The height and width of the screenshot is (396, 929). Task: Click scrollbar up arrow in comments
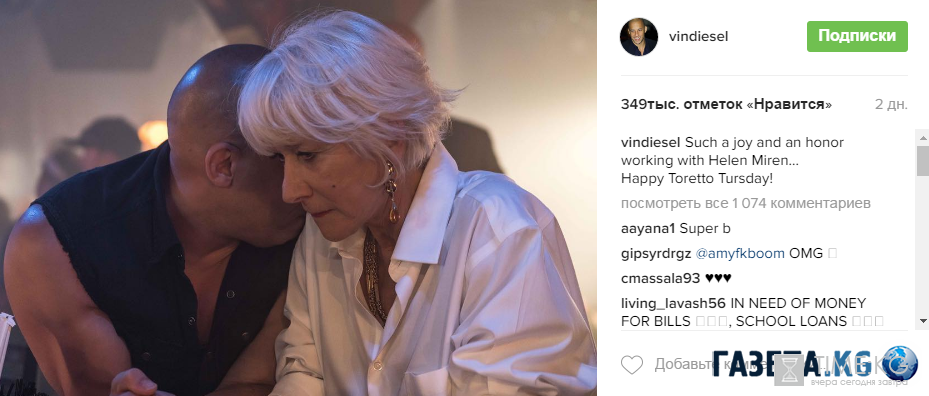coord(922,138)
